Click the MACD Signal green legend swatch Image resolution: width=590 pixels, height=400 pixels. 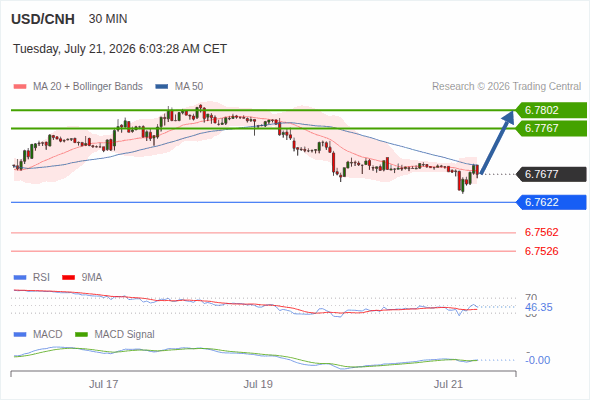tap(82, 335)
